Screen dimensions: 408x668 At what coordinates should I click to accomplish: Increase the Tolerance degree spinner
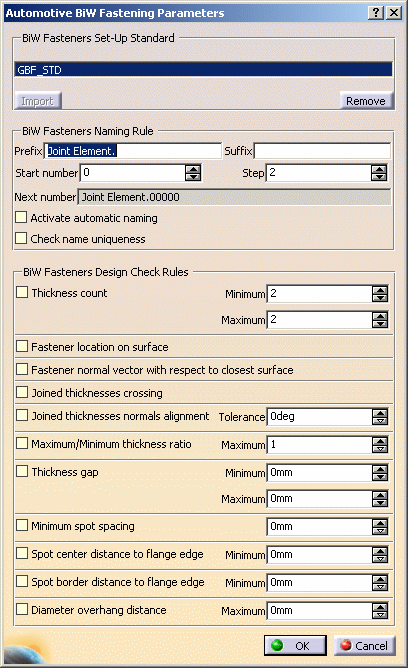379,412
